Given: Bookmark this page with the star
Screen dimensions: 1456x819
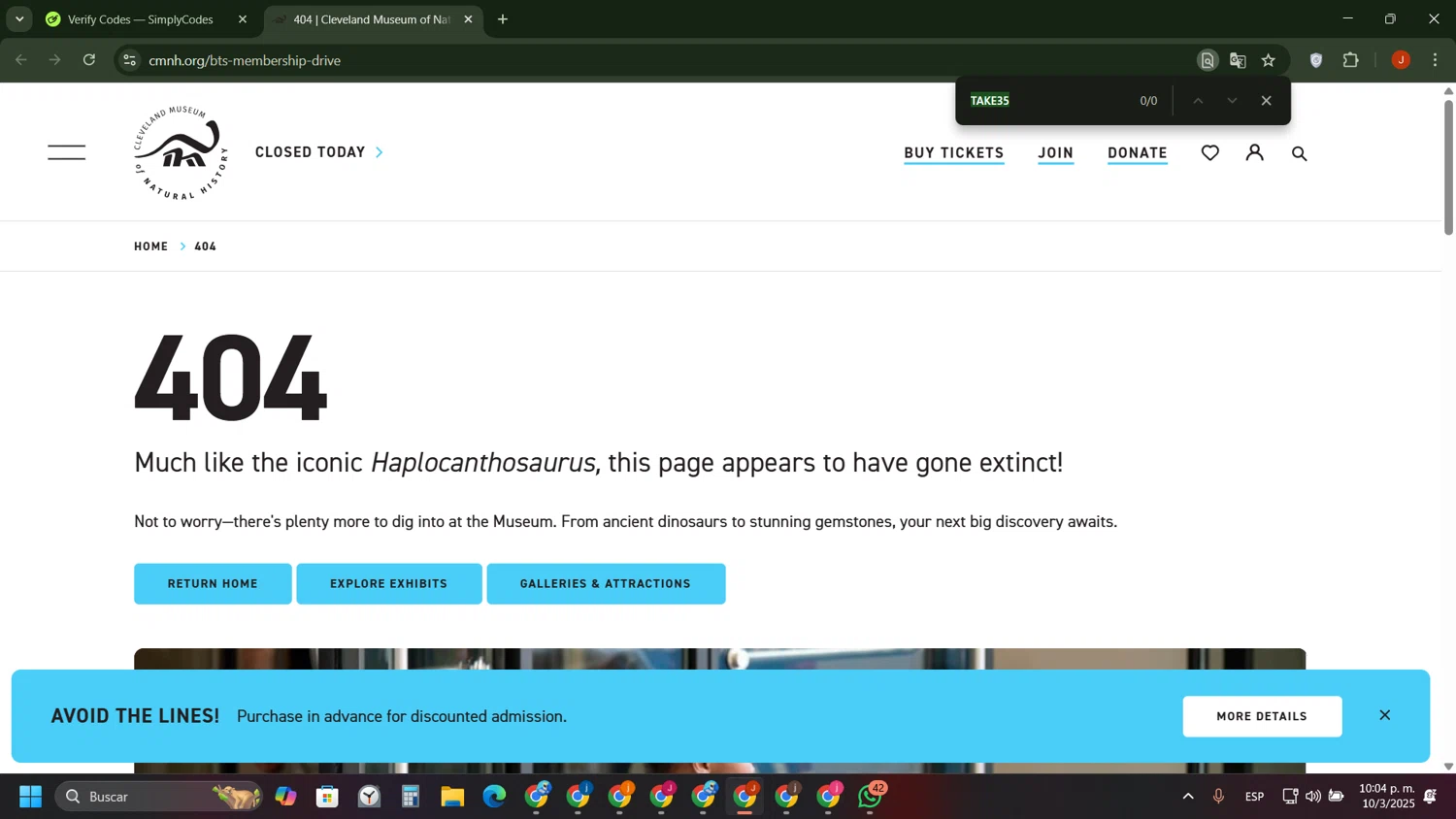Looking at the screenshot, I should pos(1269,60).
